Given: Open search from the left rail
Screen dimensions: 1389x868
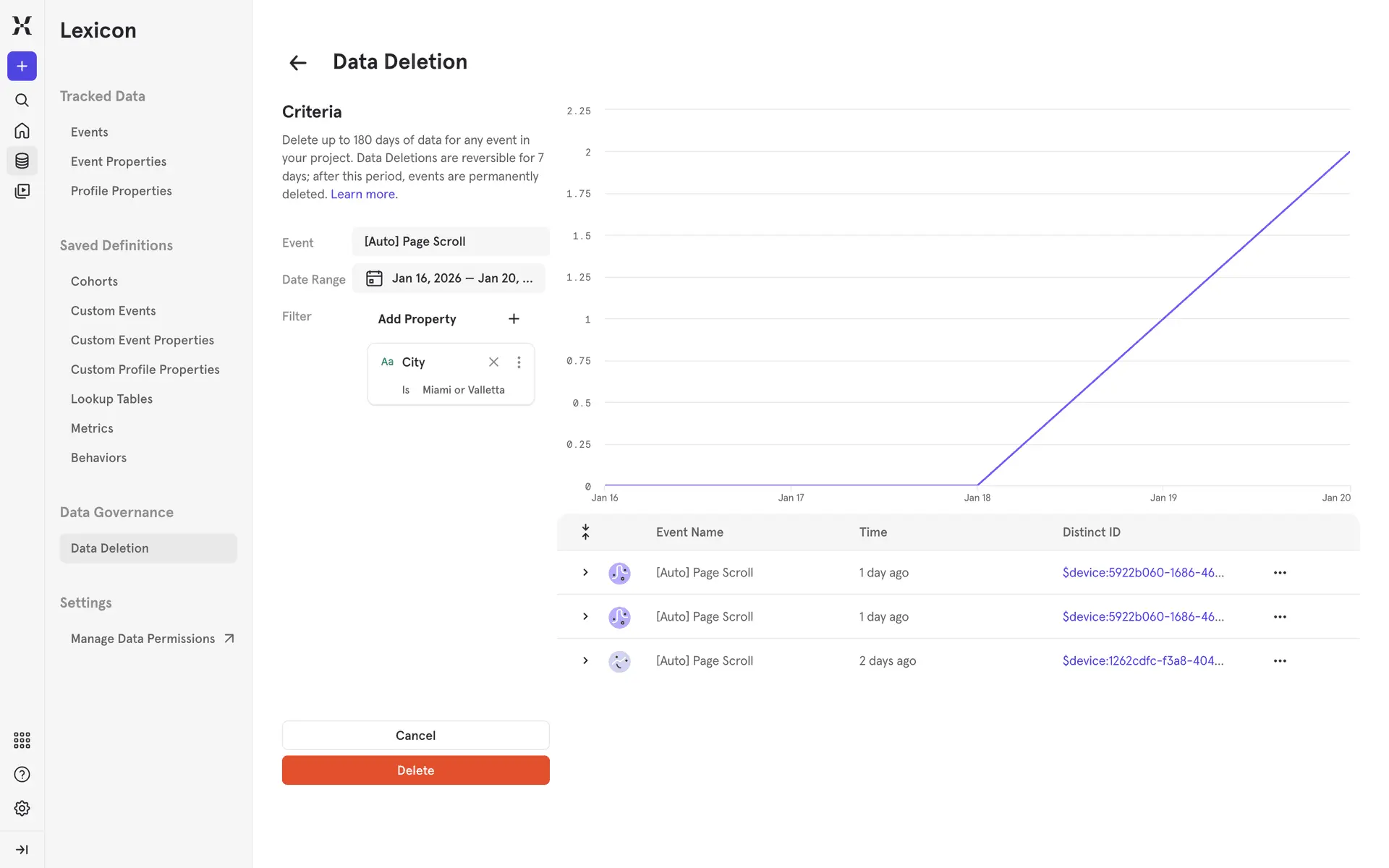Looking at the screenshot, I should click(x=22, y=100).
